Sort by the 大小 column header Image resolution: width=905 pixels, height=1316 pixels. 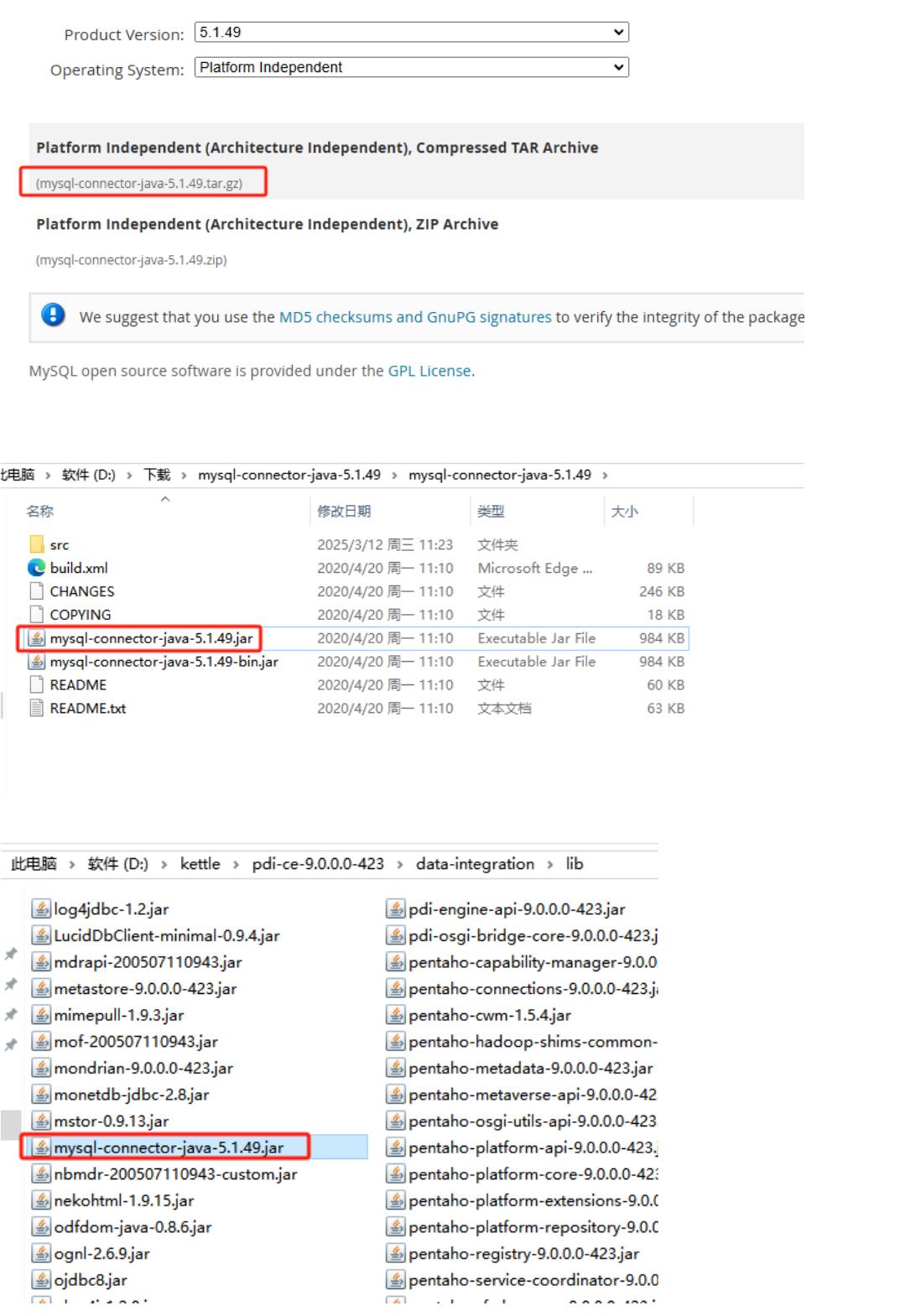click(x=624, y=511)
